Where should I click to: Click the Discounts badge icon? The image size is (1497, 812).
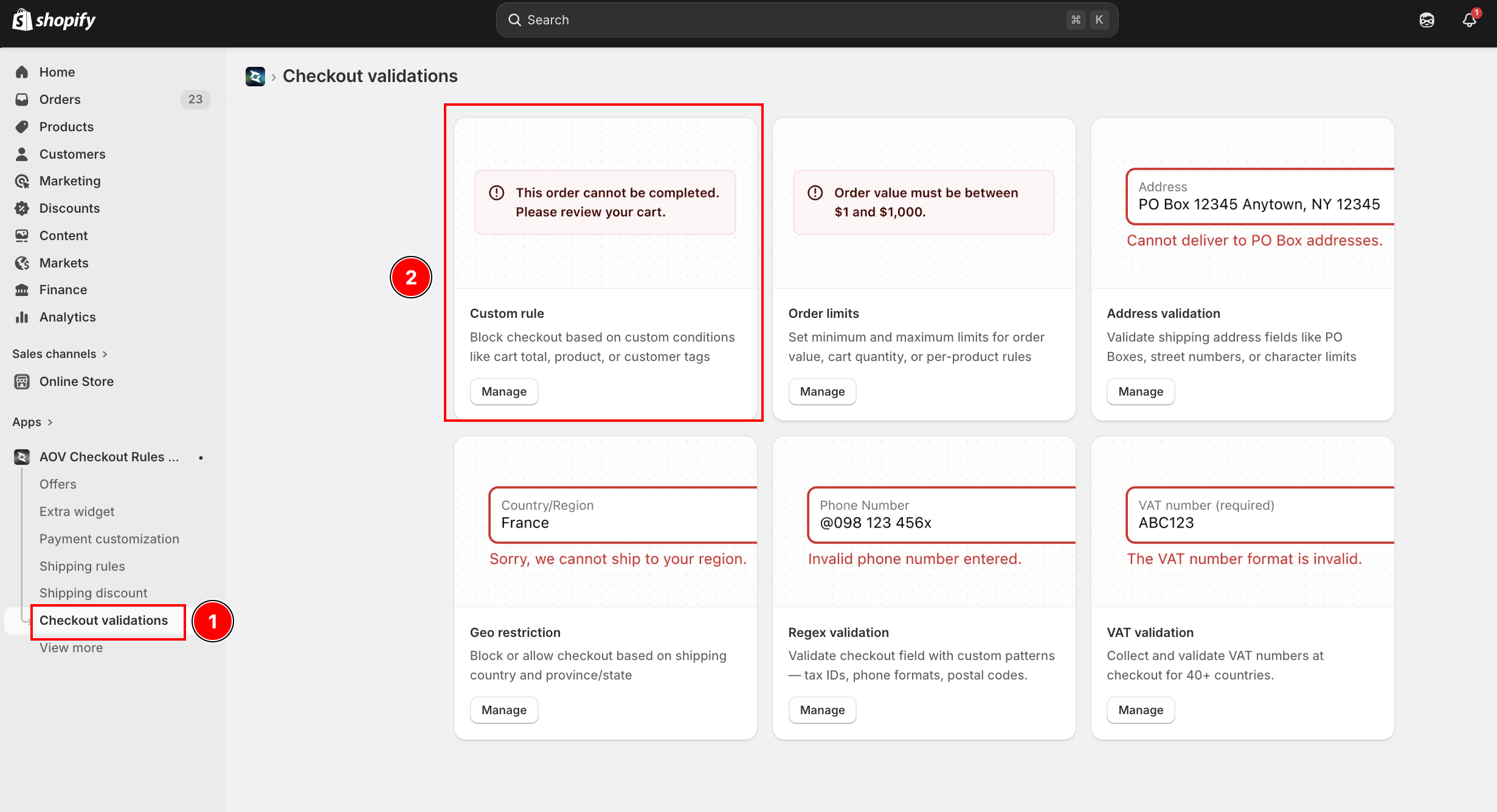tap(22, 208)
